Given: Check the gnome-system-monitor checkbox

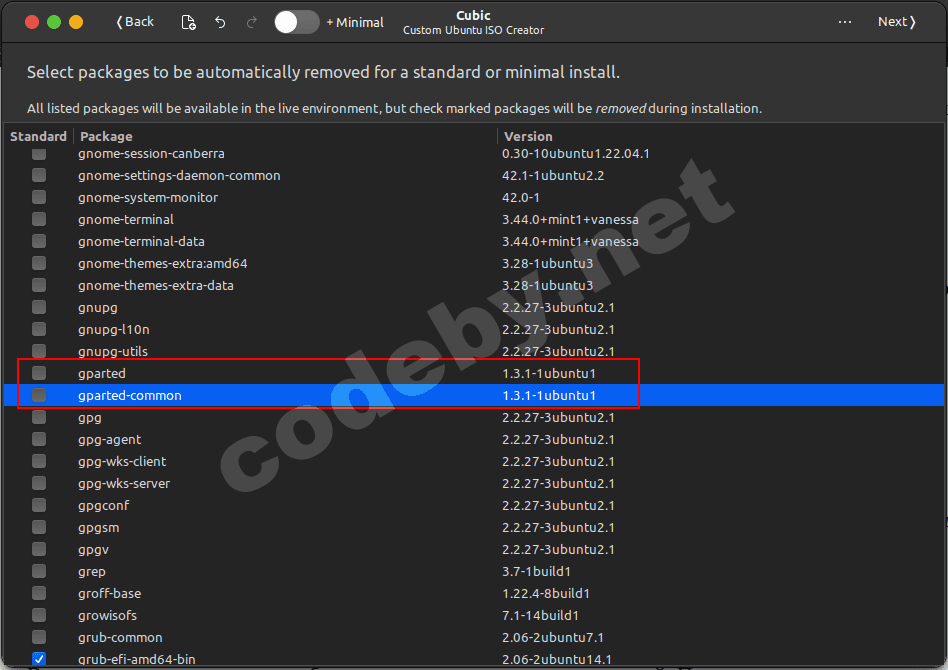Looking at the screenshot, I should (x=39, y=197).
